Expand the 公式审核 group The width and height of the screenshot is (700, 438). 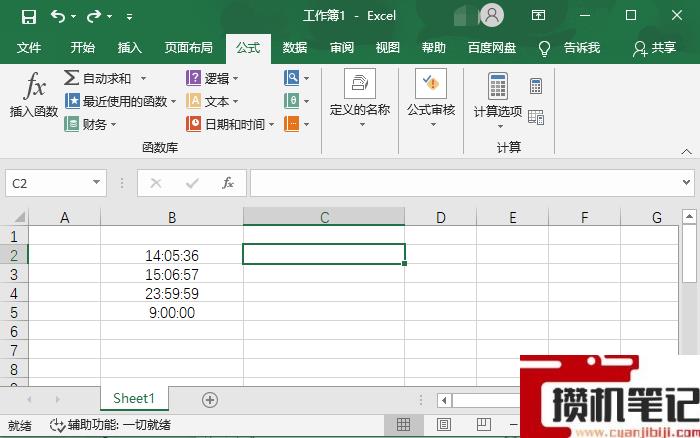point(431,98)
